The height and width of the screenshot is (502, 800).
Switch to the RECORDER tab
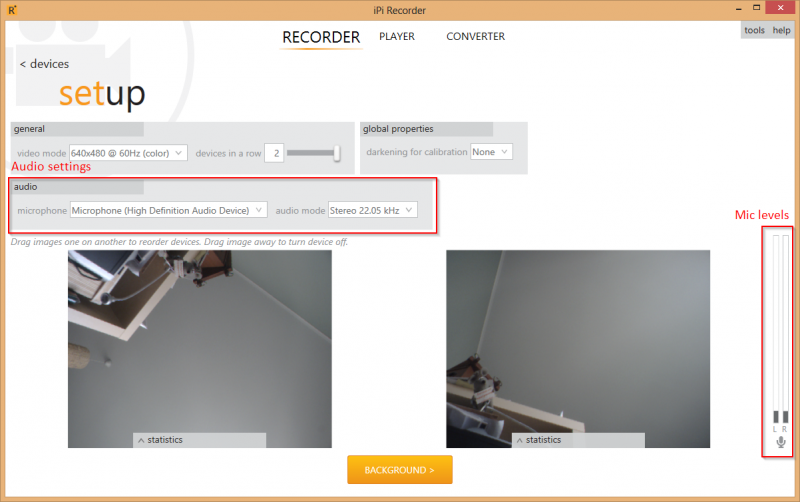click(x=321, y=37)
